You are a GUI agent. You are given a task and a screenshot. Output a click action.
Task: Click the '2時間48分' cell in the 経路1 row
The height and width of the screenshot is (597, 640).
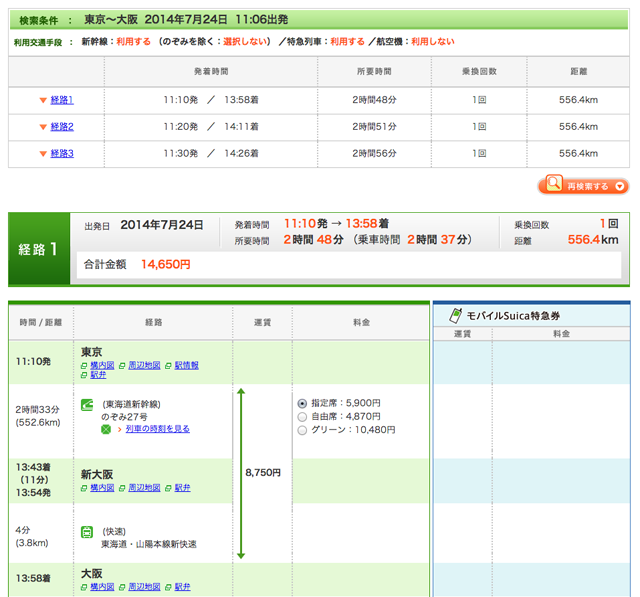pos(374,100)
